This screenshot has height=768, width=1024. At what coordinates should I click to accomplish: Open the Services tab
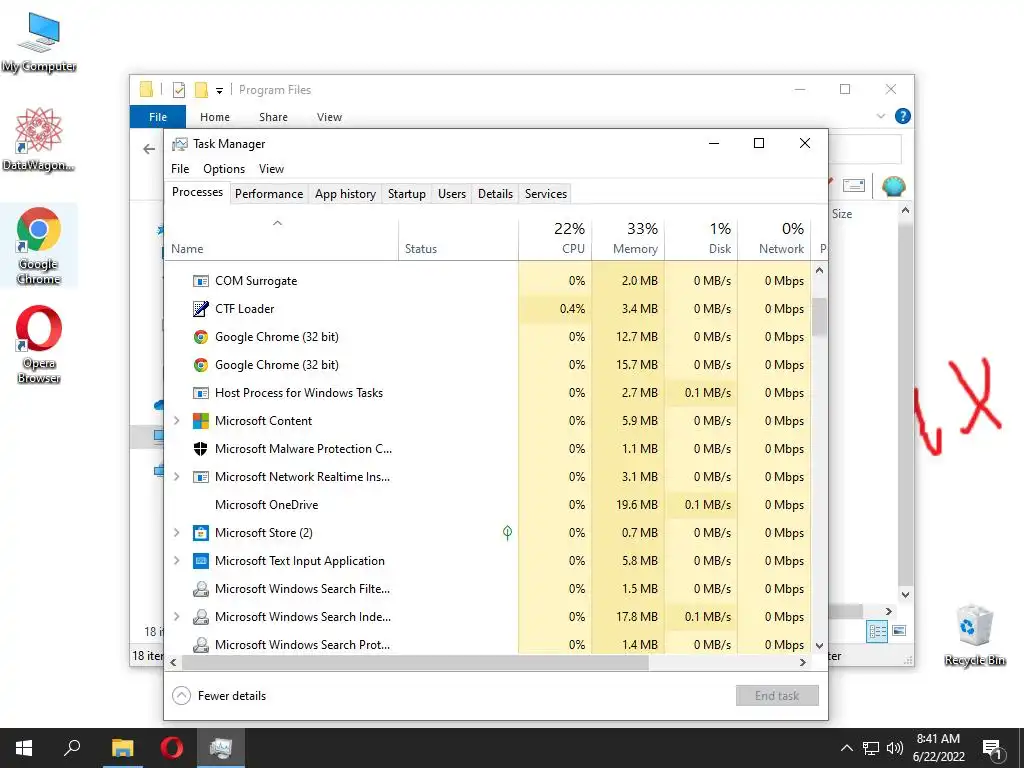(x=546, y=194)
